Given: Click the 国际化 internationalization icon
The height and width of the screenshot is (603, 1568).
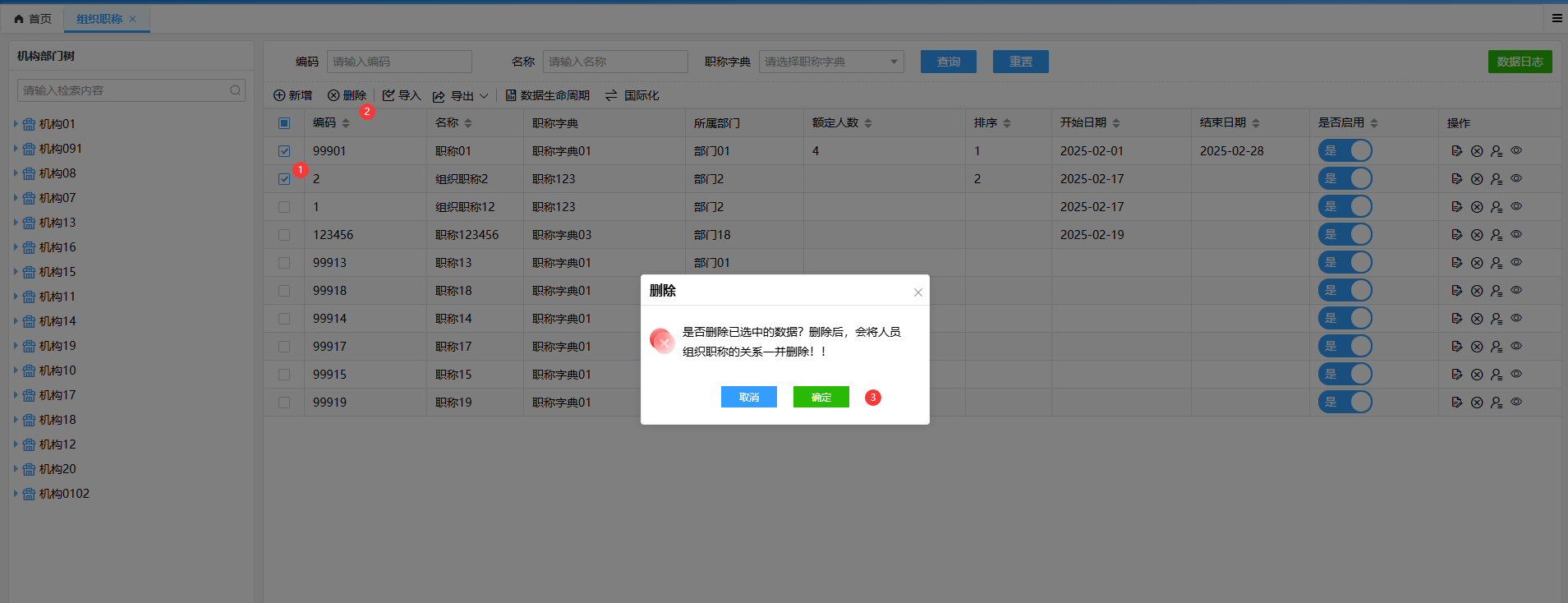Looking at the screenshot, I should pos(611,96).
